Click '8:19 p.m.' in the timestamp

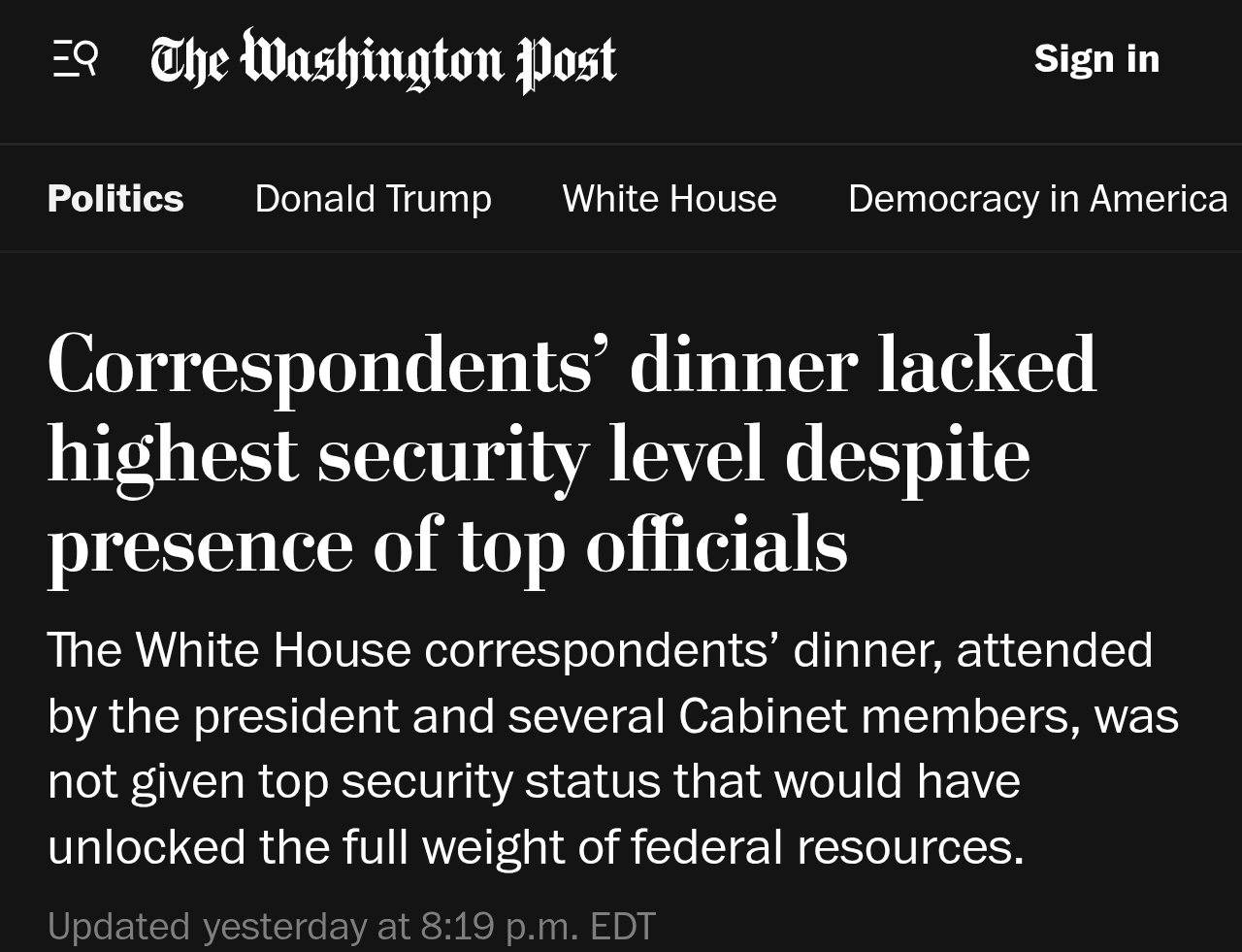(x=500, y=926)
